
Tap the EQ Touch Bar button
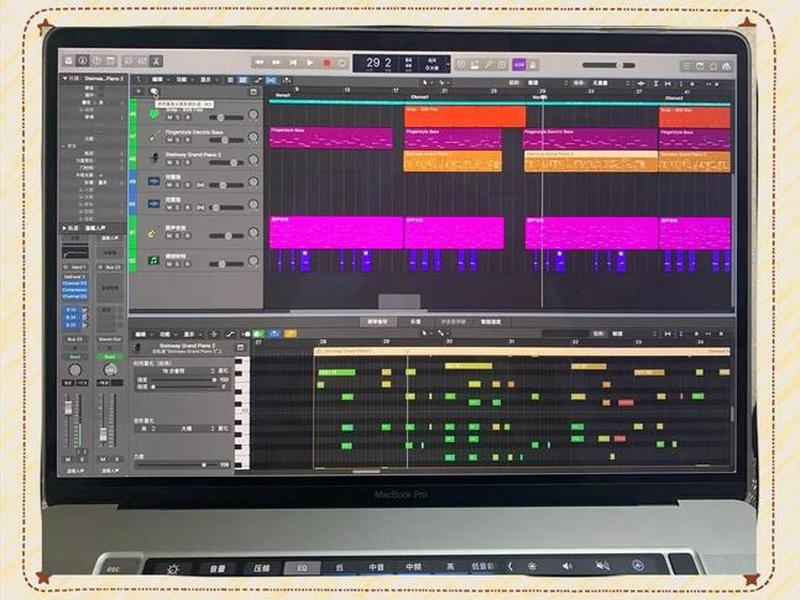(302, 568)
